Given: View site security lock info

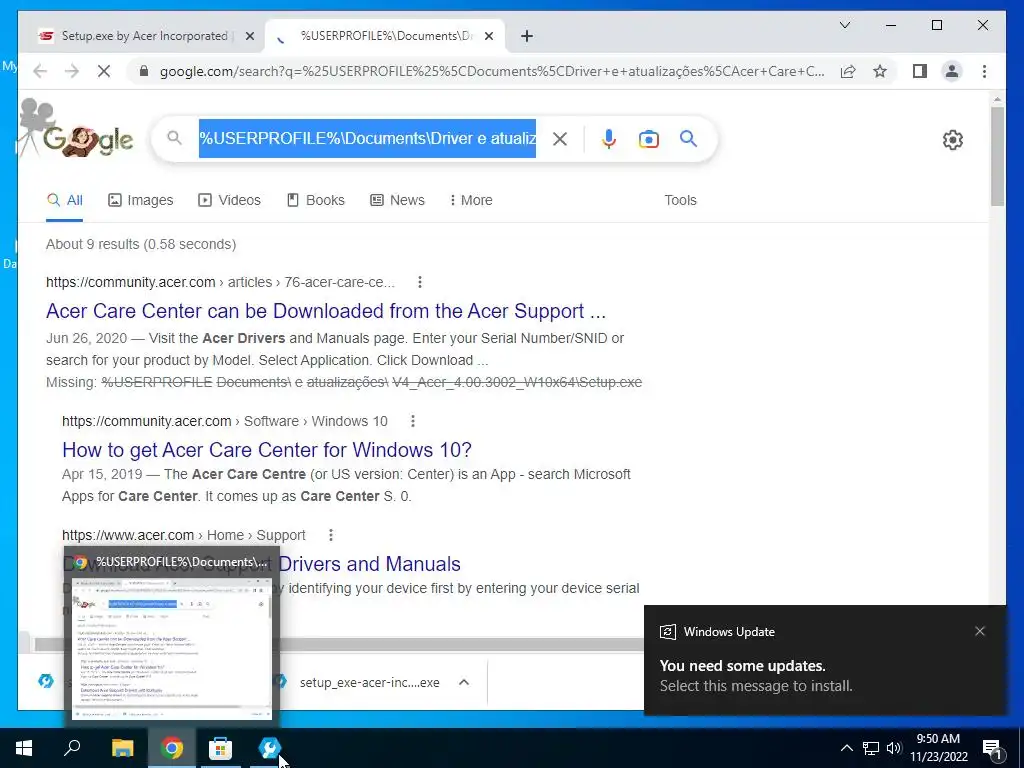Looking at the screenshot, I should pyautogui.click(x=144, y=71).
